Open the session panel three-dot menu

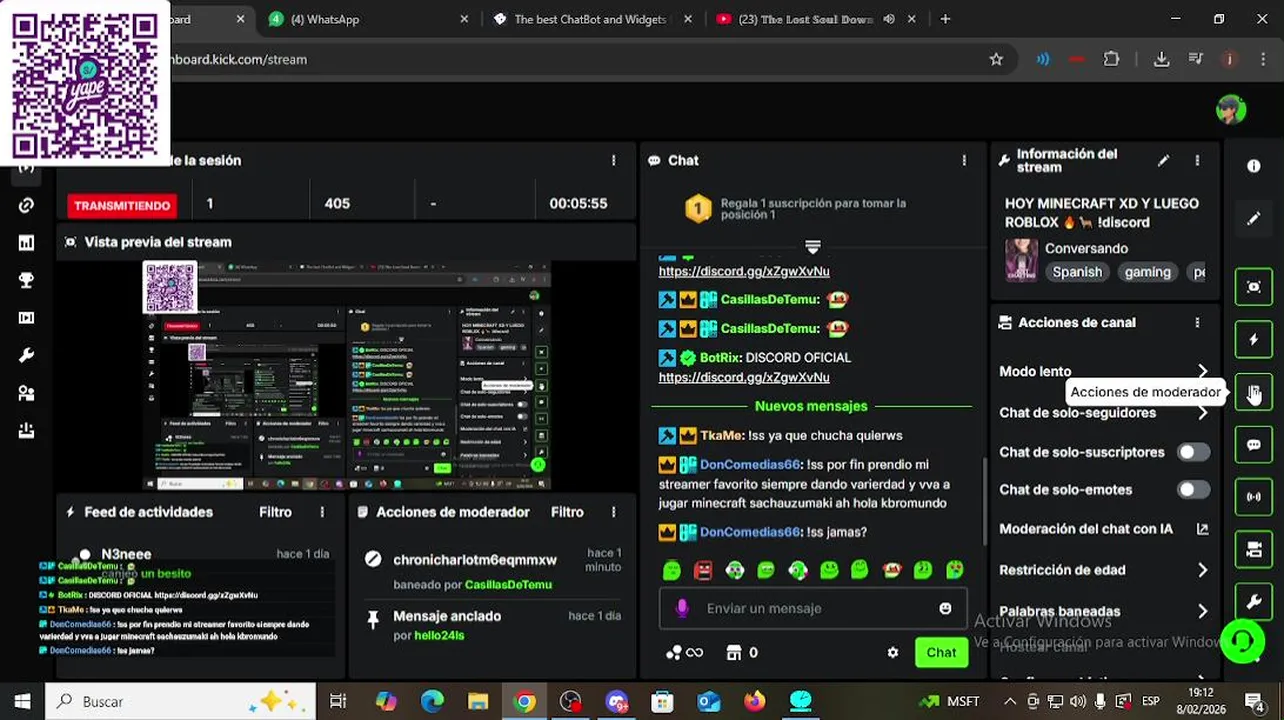tap(614, 160)
